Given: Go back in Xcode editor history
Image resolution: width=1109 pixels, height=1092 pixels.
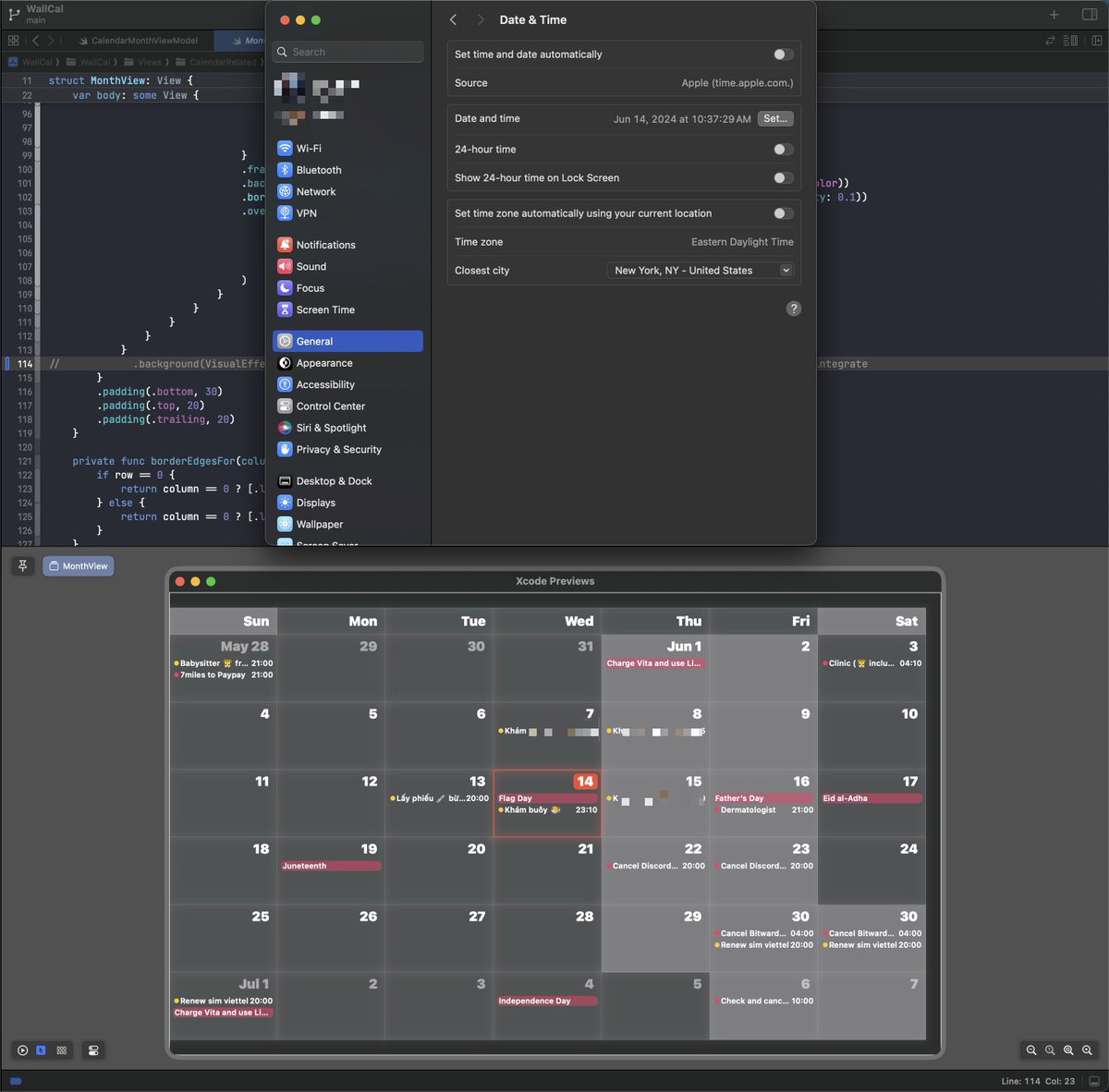Looking at the screenshot, I should [35, 41].
